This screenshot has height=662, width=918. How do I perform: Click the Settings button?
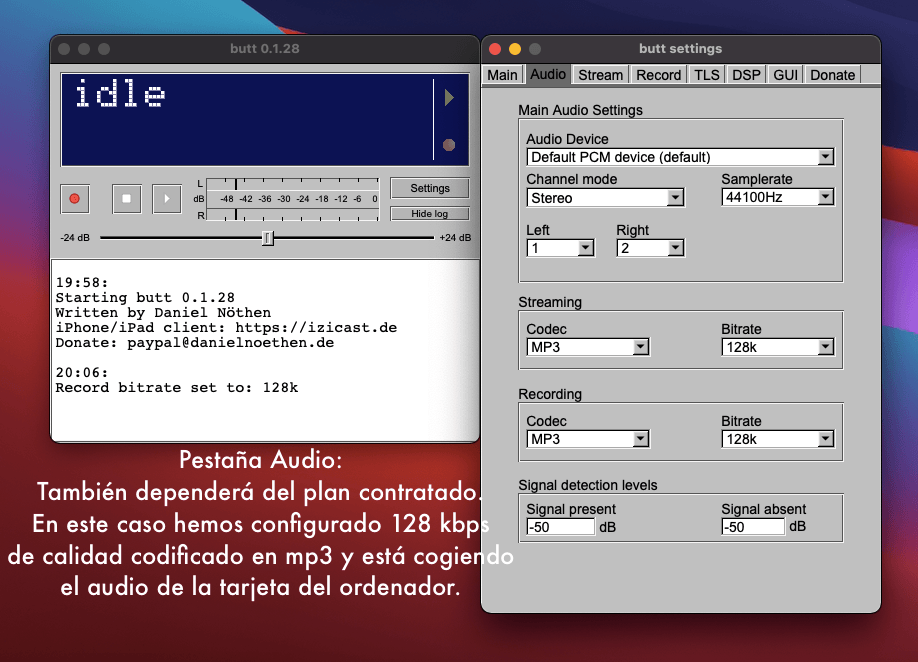429,187
